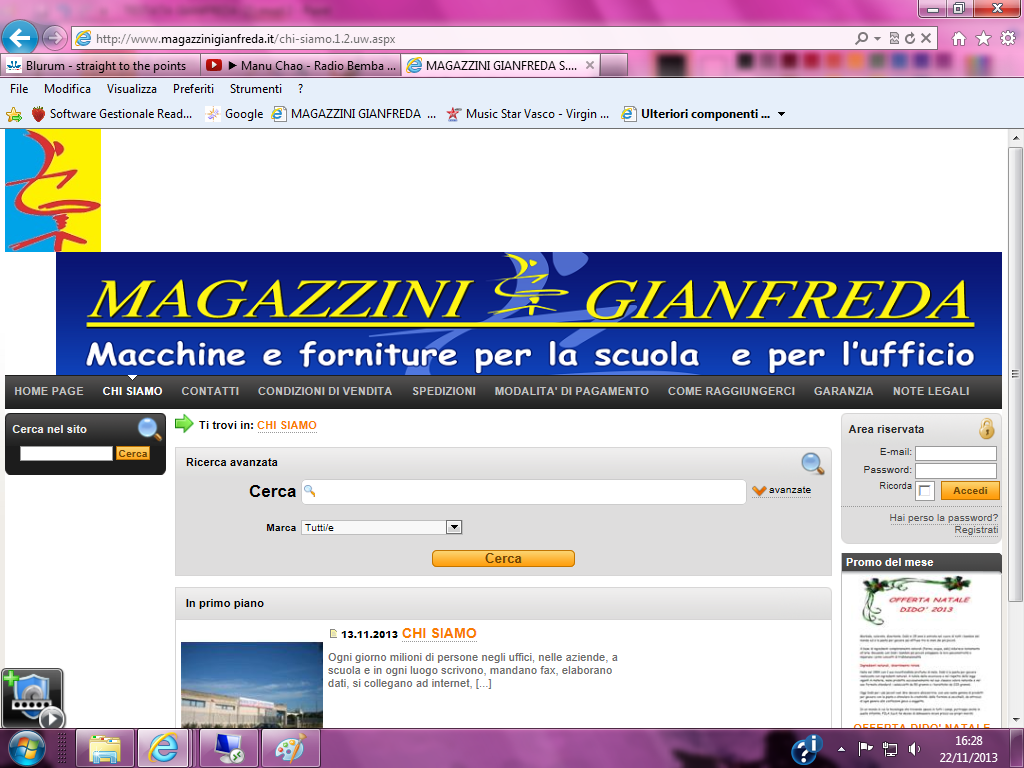1024x768 pixels.
Task: Click the E-mail login field
Action: point(955,453)
